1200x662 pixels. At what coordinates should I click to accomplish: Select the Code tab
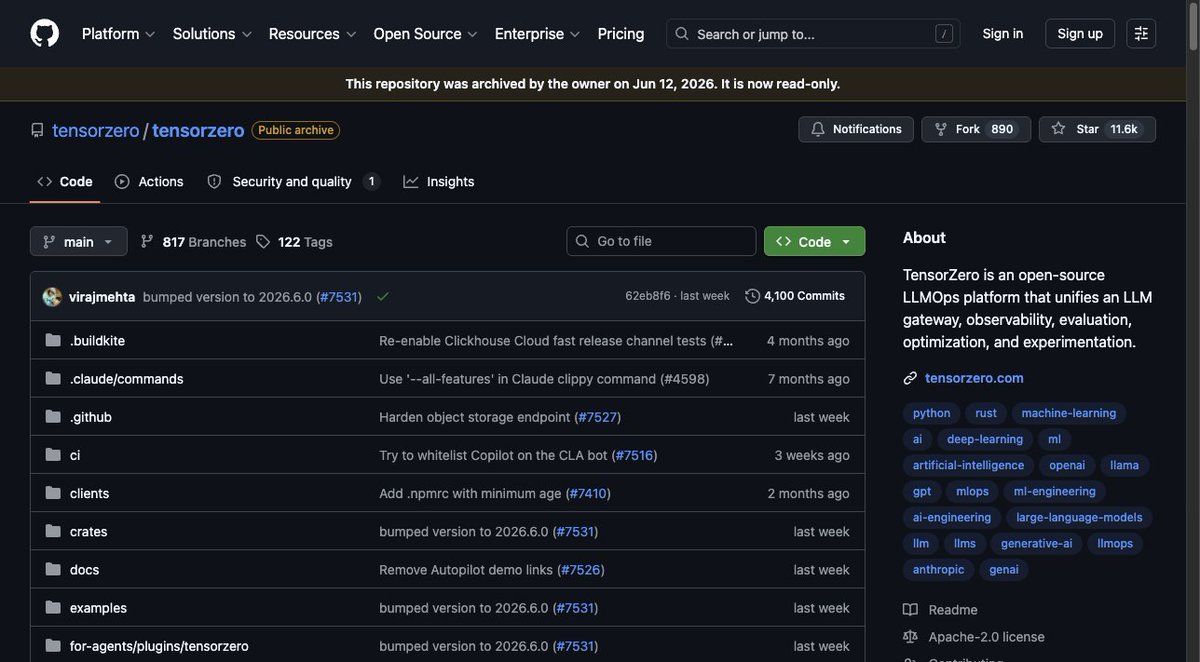65,181
